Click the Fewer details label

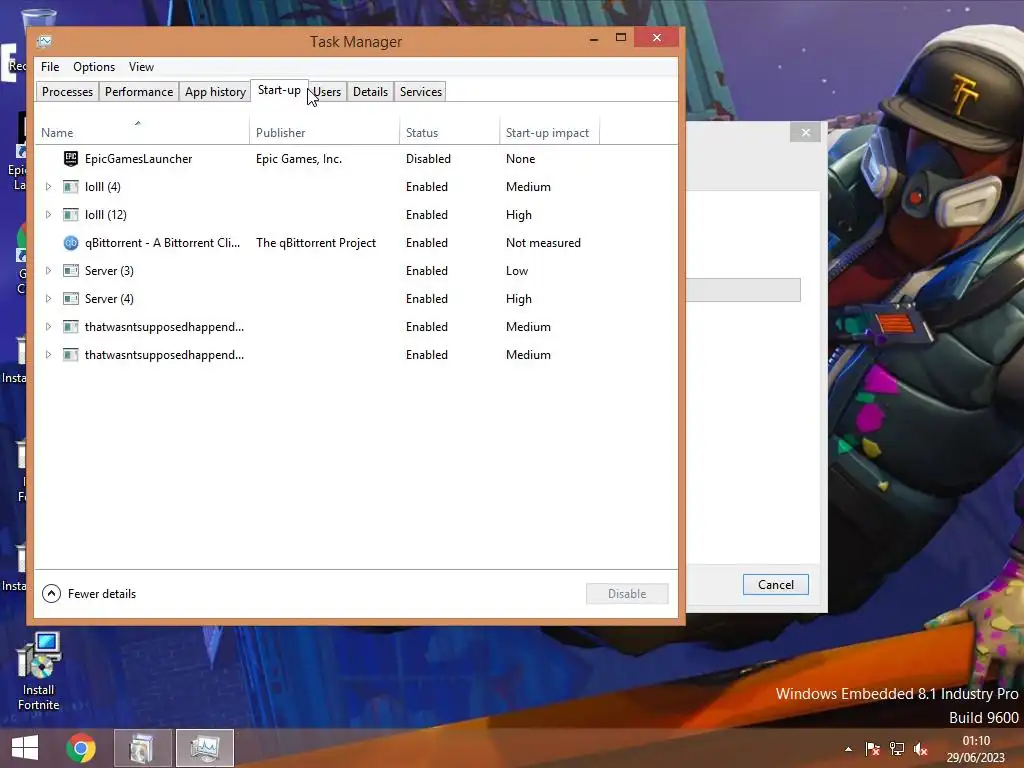102,594
